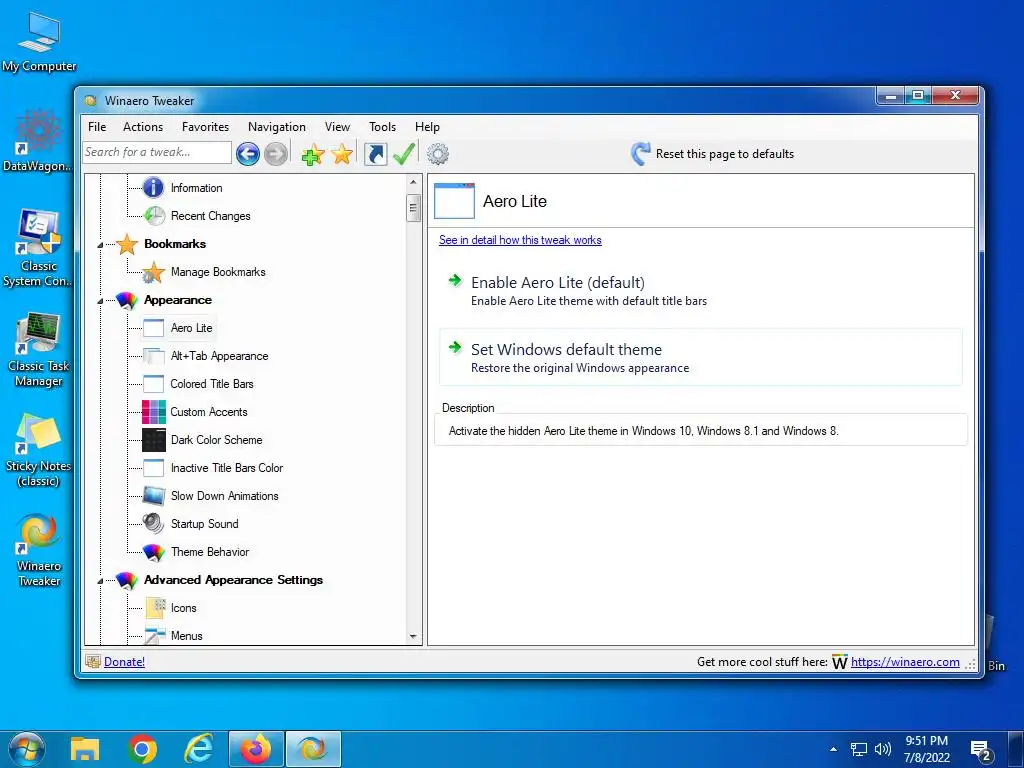This screenshot has height=768, width=1024.
Task: Click the Icons tree item icon
Action: [x=155, y=608]
